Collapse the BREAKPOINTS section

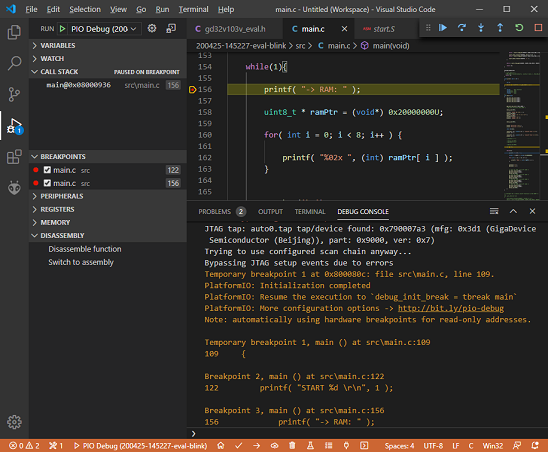[x=108, y=157]
